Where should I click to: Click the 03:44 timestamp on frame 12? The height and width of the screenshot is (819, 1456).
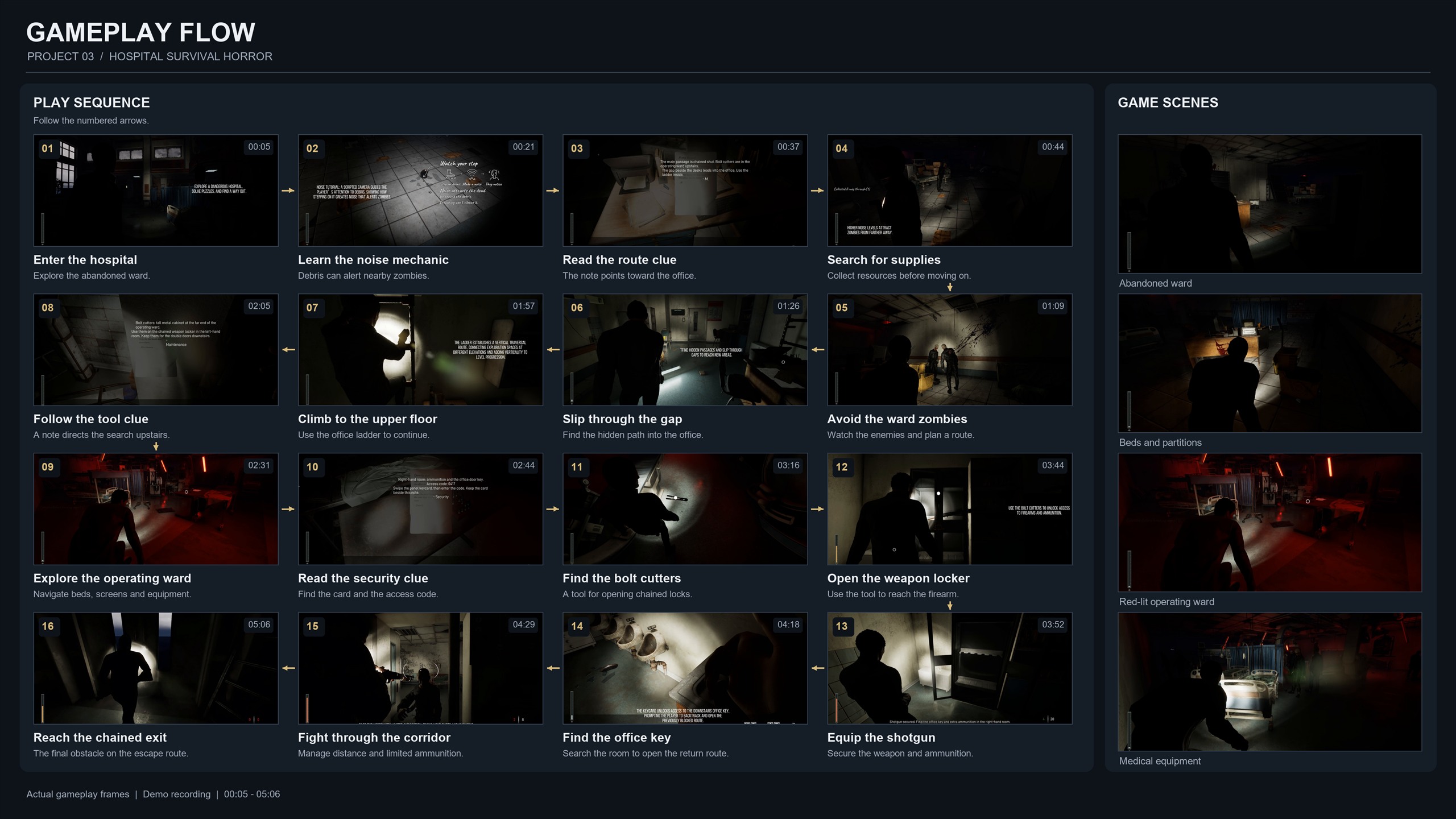1053,465
